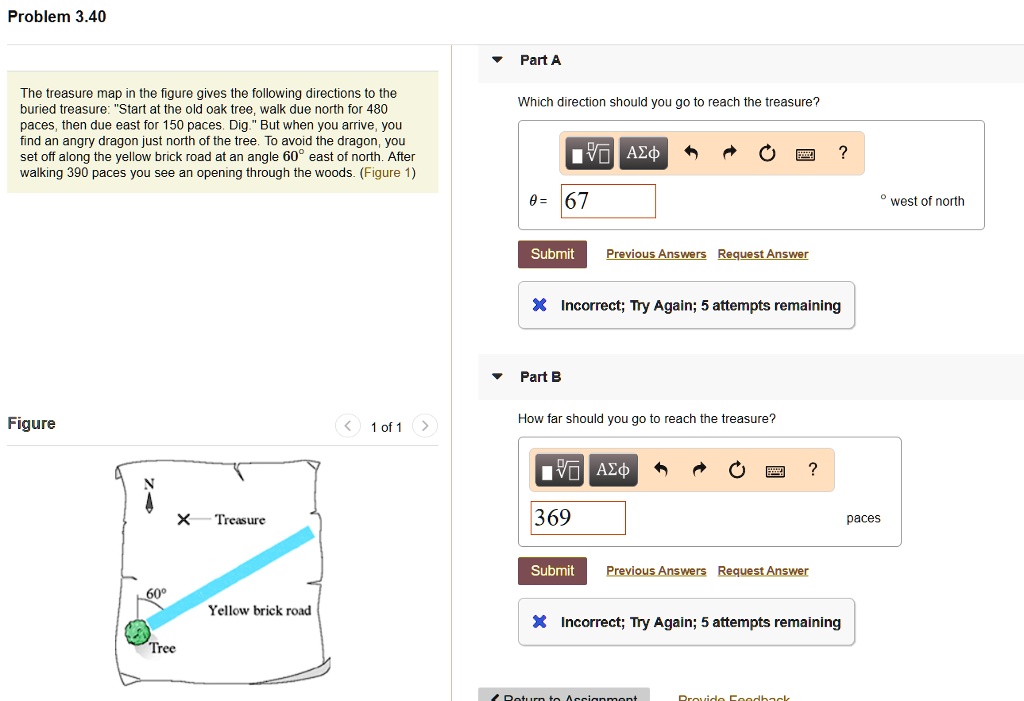This screenshot has width=1024, height=701.
Task: Open the equation templates tool in Part A
Action: tap(587, 153)
